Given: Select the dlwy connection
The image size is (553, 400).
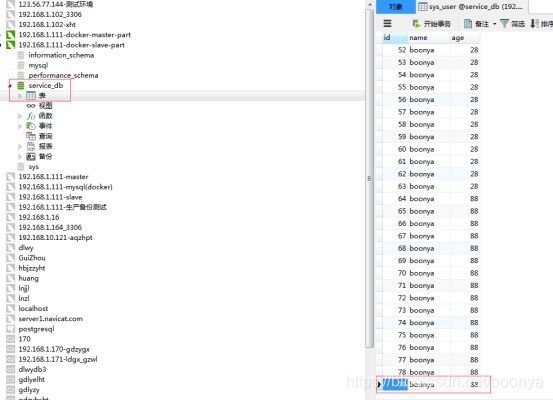Looking at the screenshot, I should [26, 248].
